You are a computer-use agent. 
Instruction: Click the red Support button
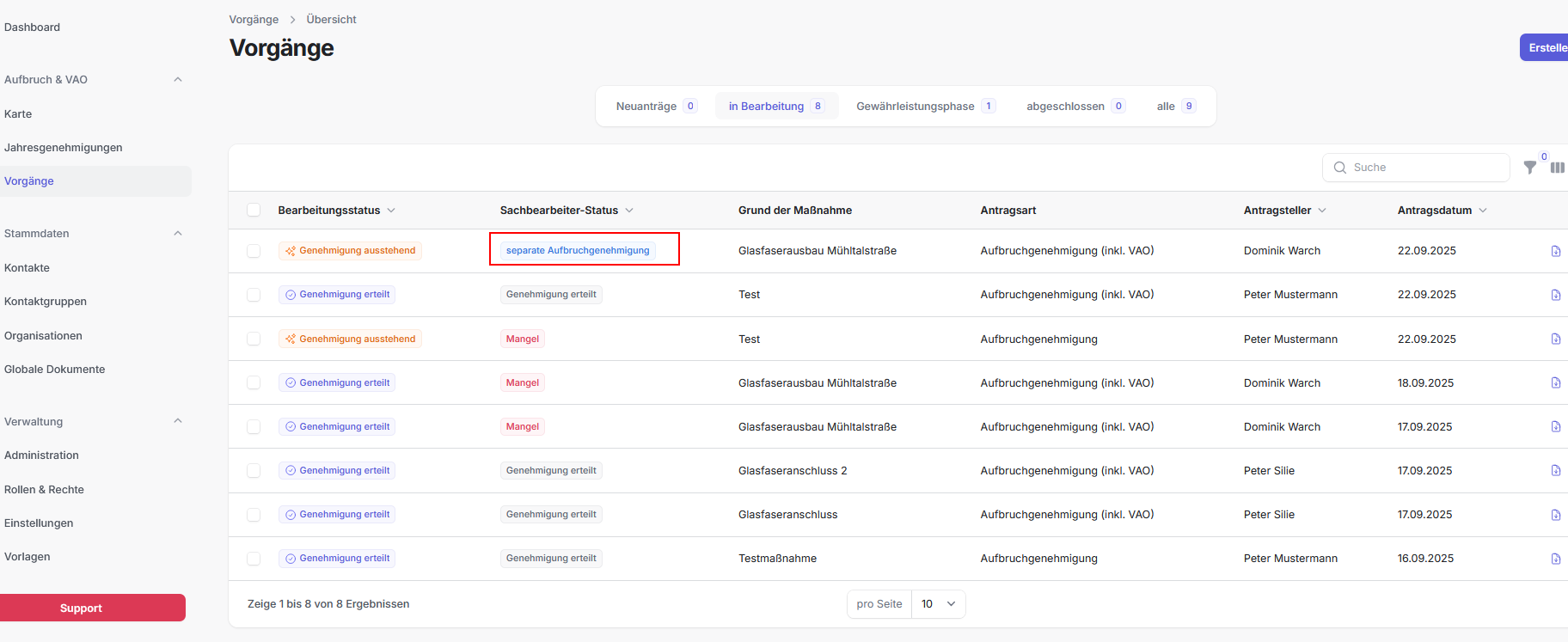point(91,608)
